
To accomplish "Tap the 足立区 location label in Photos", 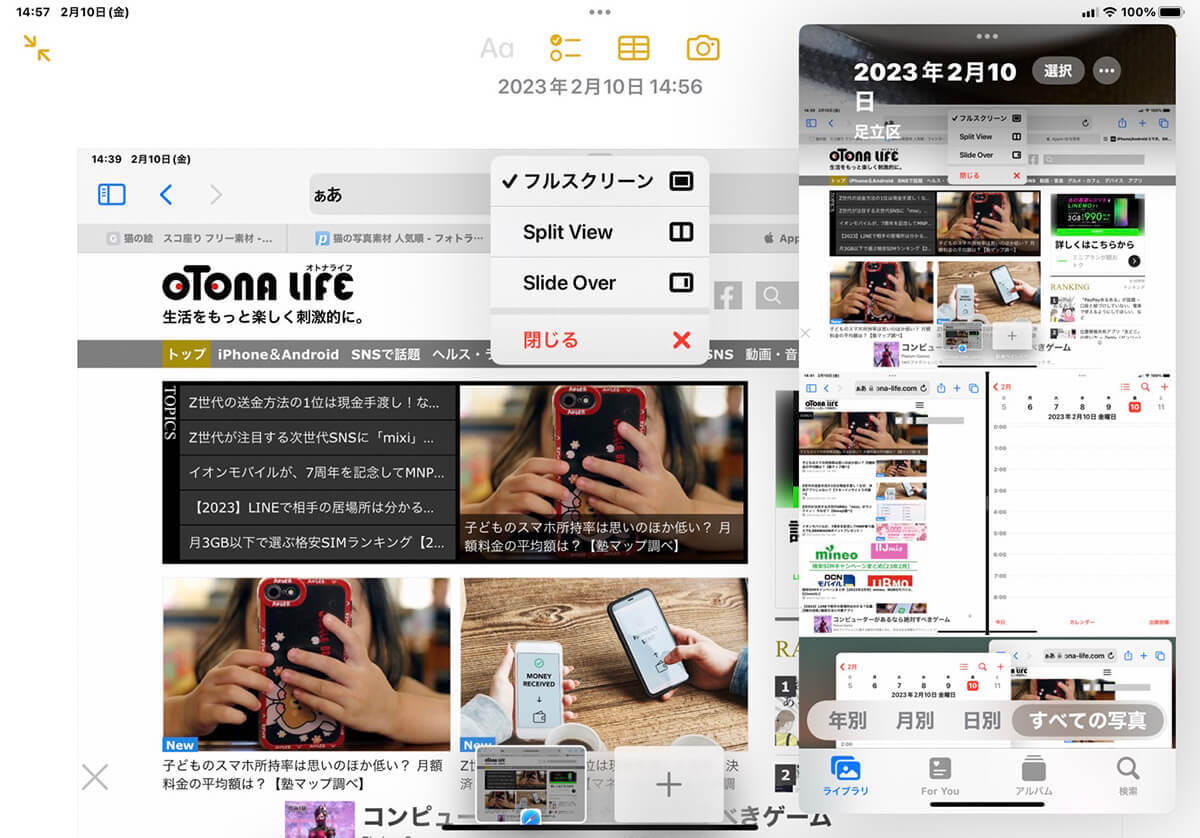I will pos(877,131).
